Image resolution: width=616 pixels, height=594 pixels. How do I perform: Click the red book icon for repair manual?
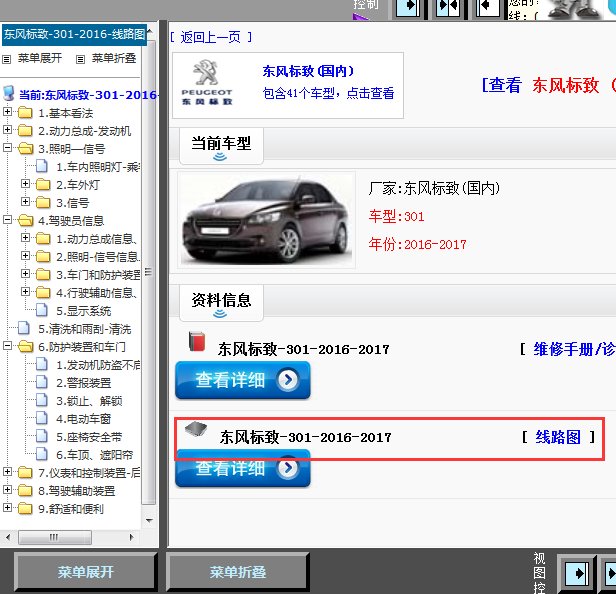197,341
